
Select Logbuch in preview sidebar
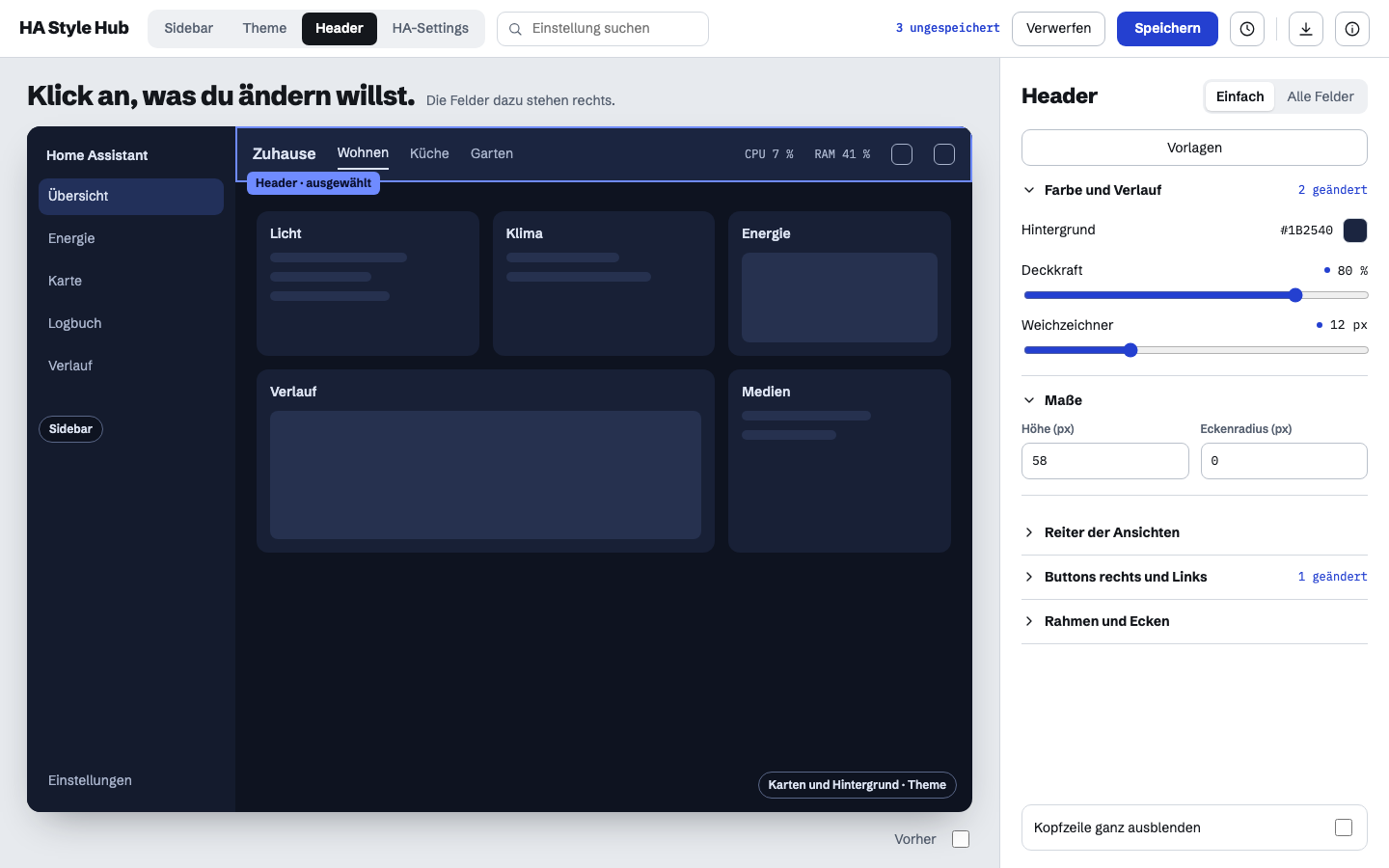[x=131, y=323]
